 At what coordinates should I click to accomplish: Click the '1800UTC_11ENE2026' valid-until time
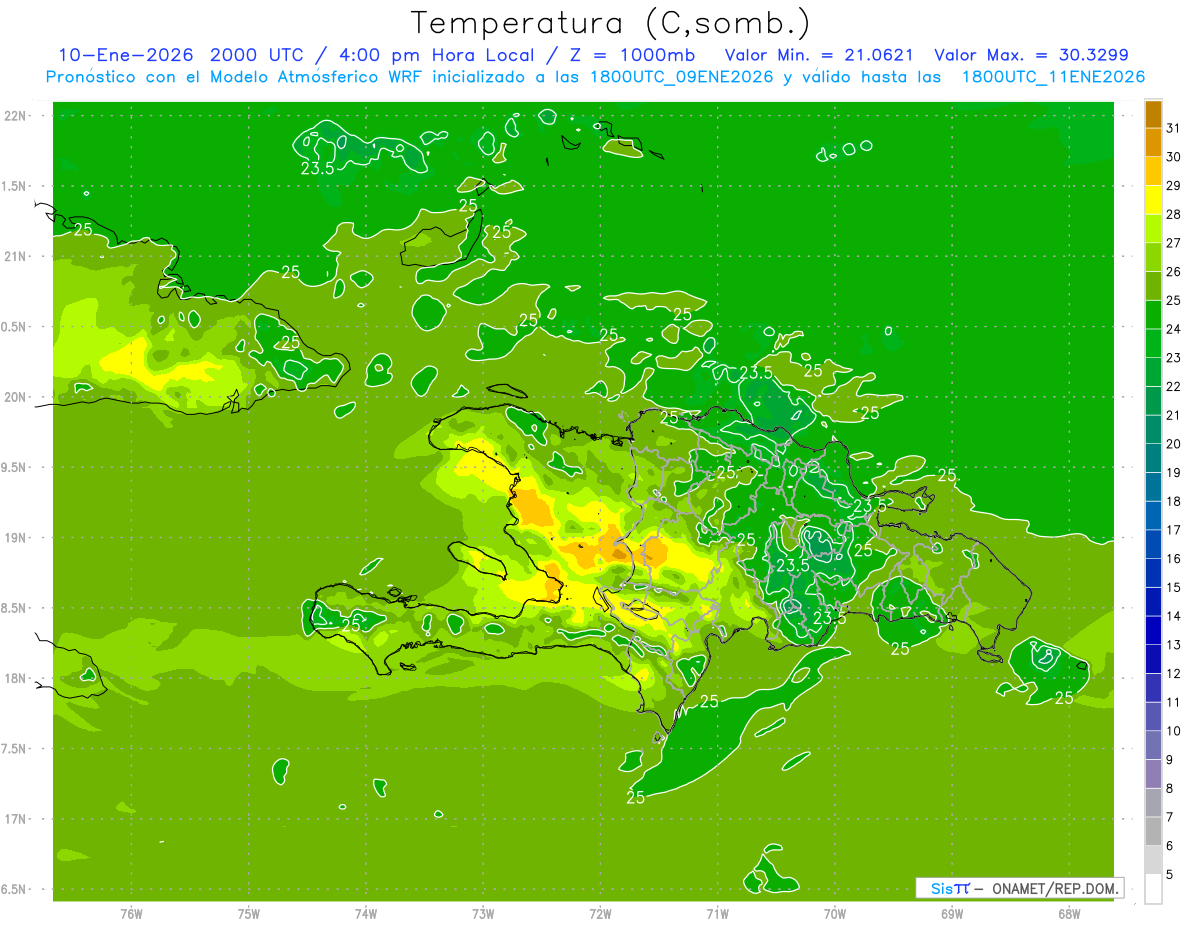[x=1053, y=77]
